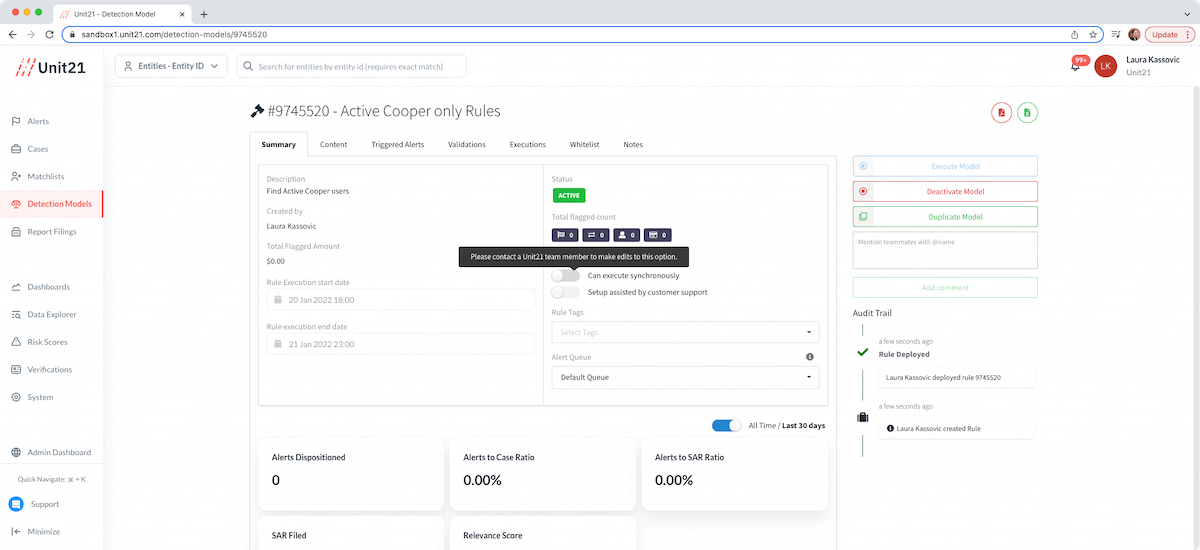
Task: Open the Alert Queue Default Queue dropdown
Action: 685,377
